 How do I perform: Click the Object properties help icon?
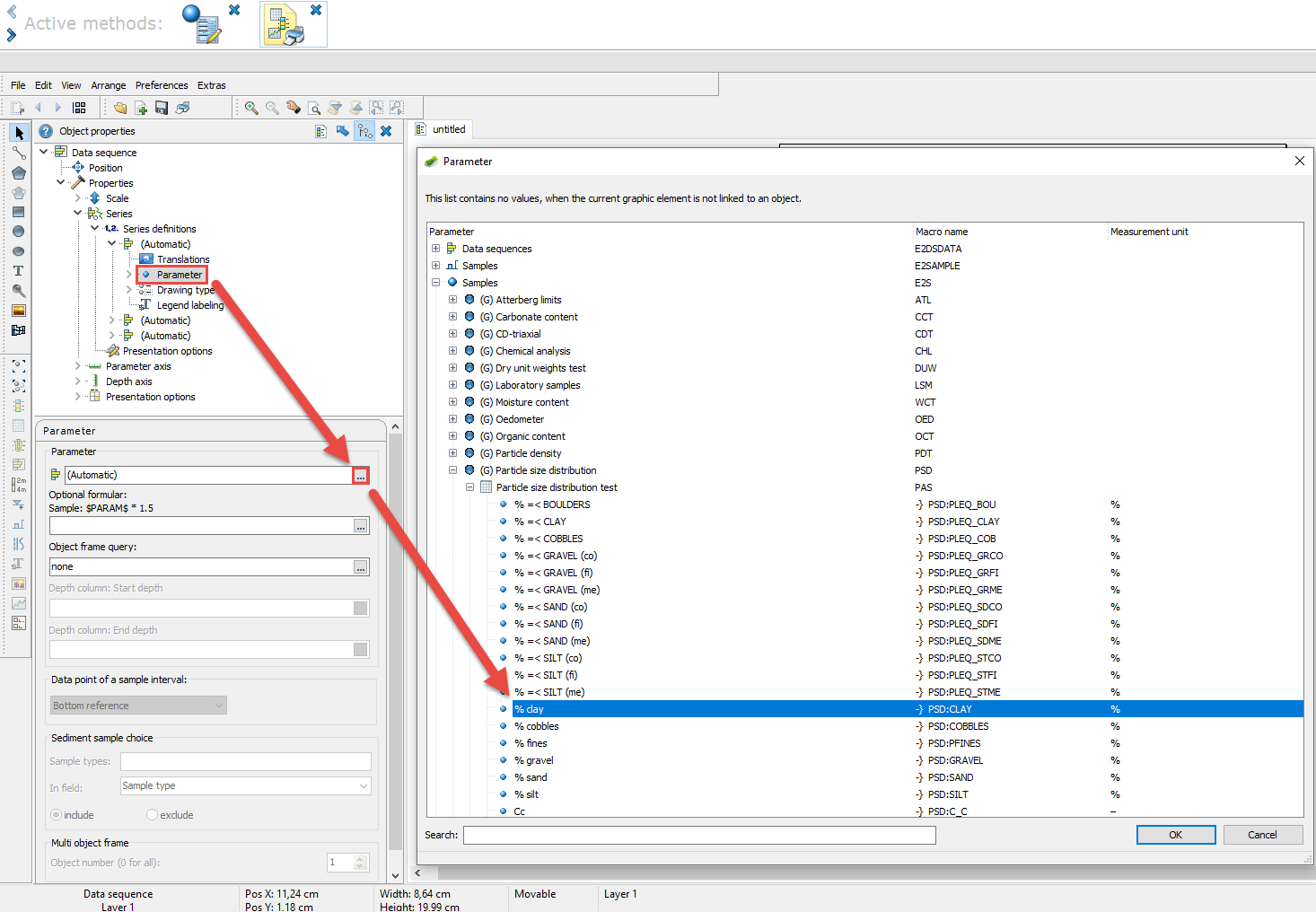46,131
